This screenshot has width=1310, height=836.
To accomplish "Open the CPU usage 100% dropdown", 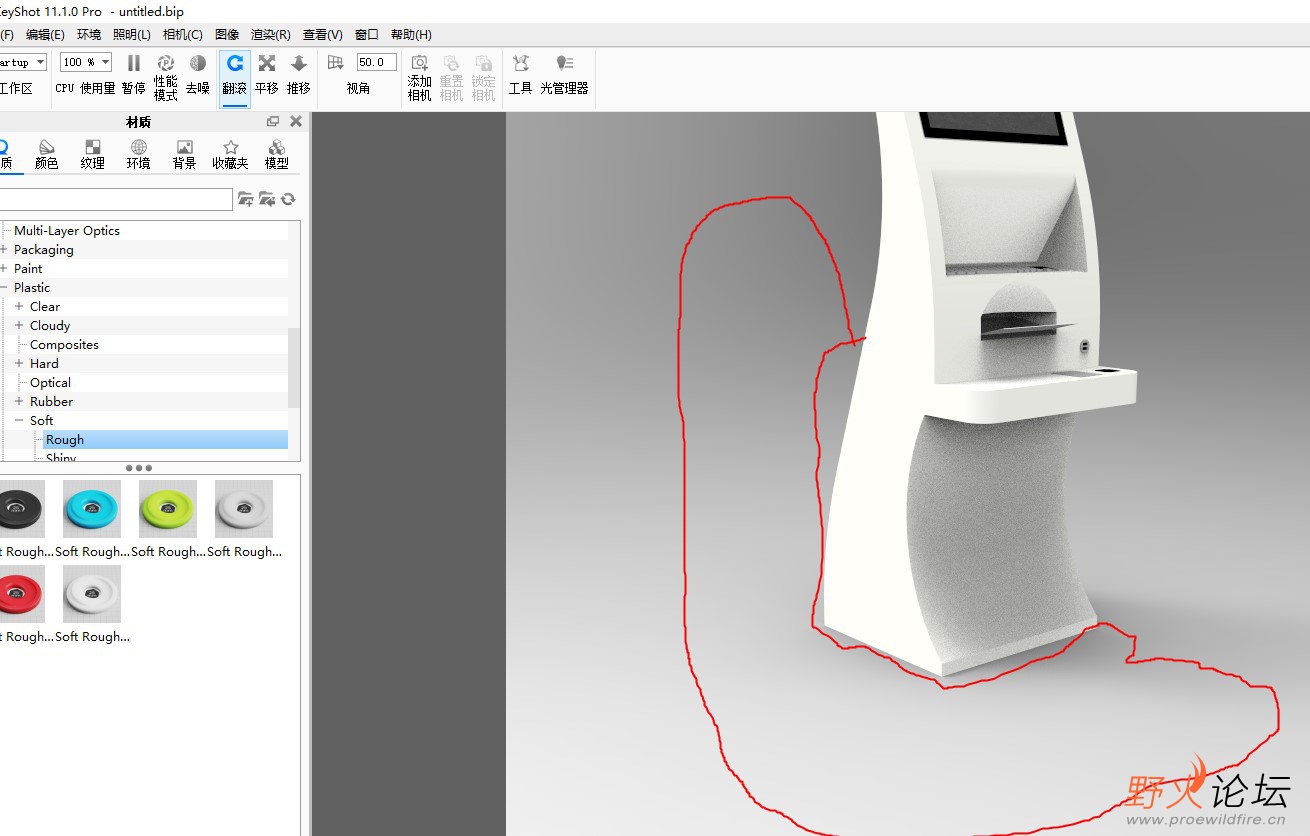I will [x=86, y=62].
